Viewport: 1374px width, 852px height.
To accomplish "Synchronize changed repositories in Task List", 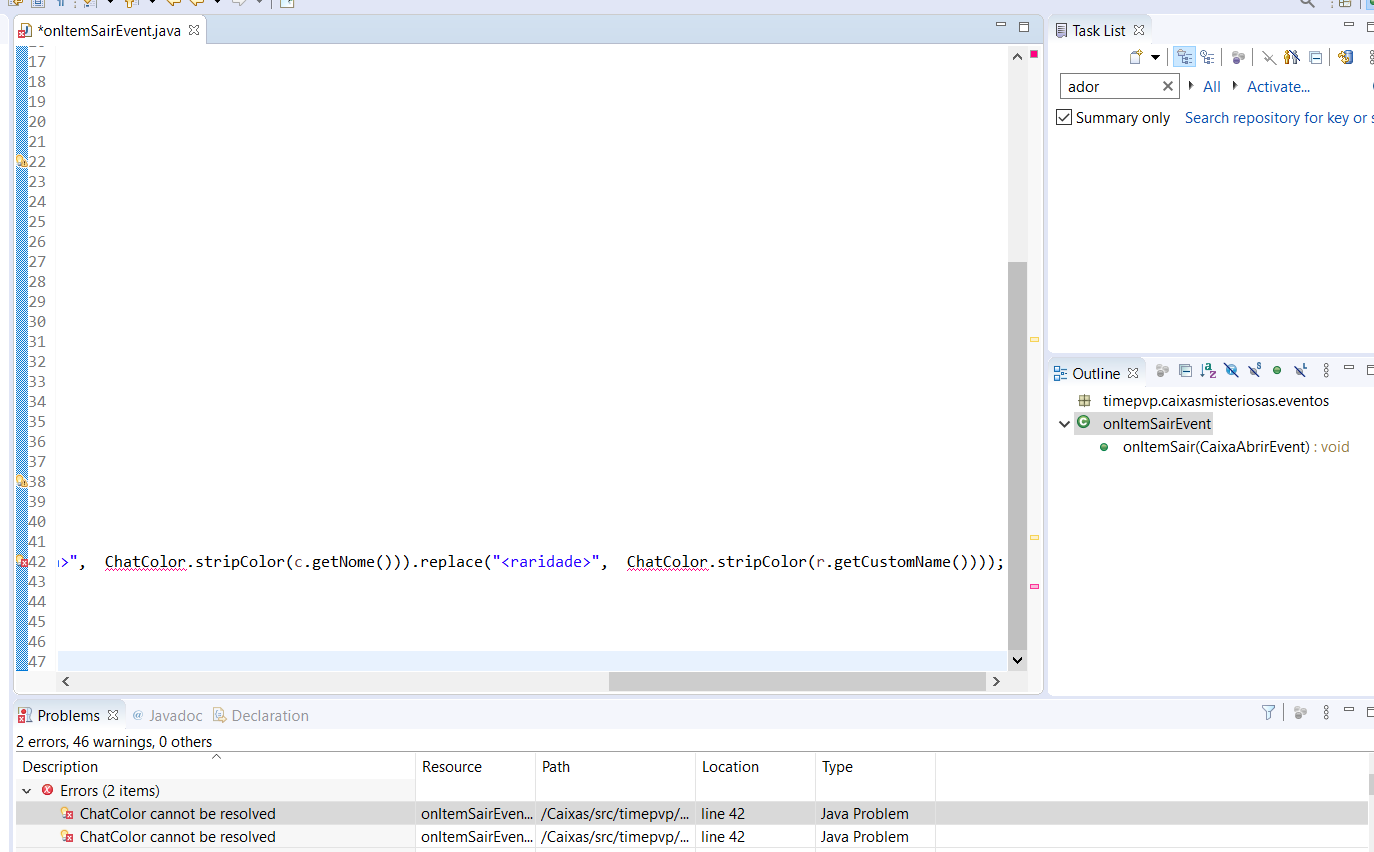I will (x=1345, y=58).
